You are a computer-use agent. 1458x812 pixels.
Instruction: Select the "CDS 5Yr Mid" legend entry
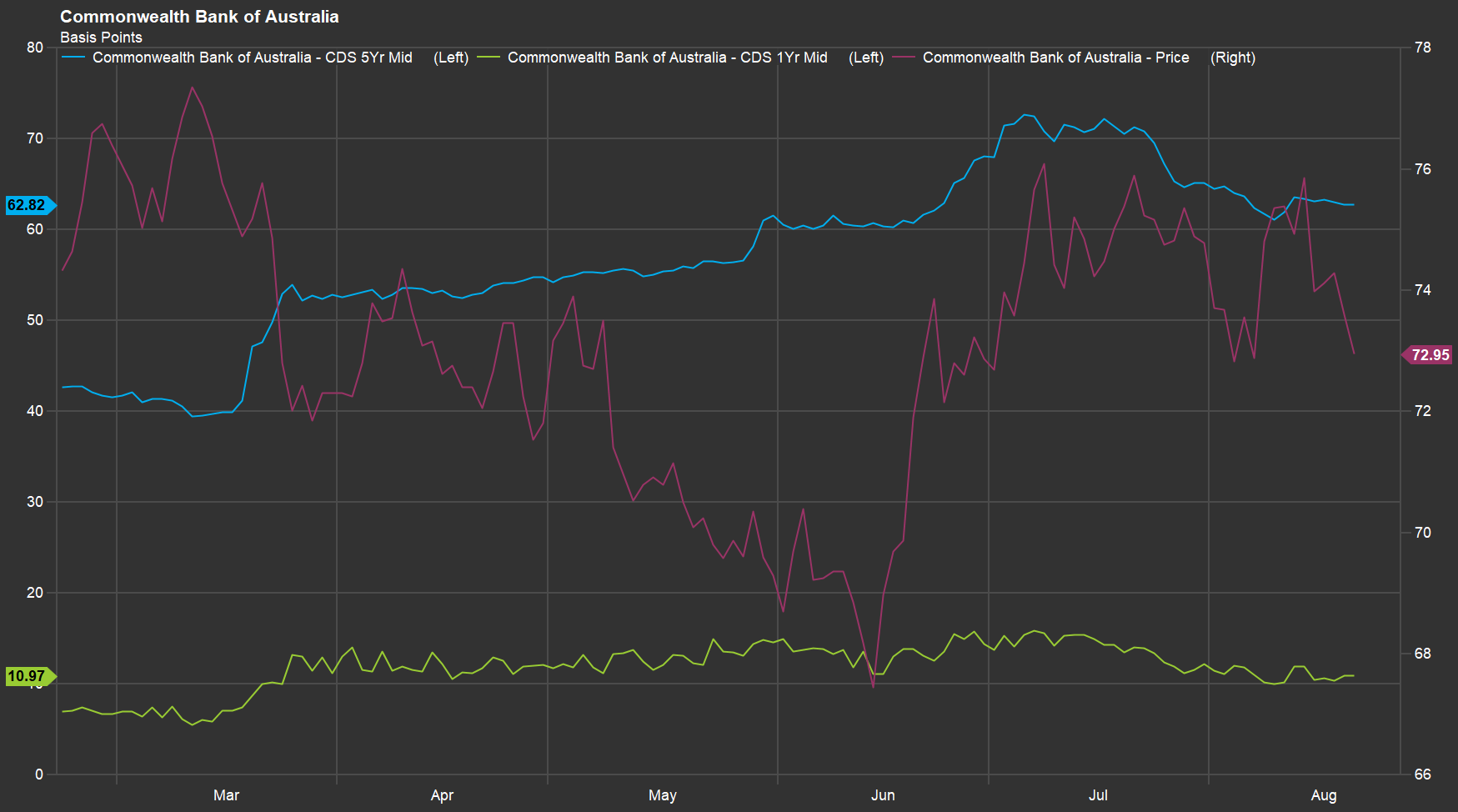[253, 58]
